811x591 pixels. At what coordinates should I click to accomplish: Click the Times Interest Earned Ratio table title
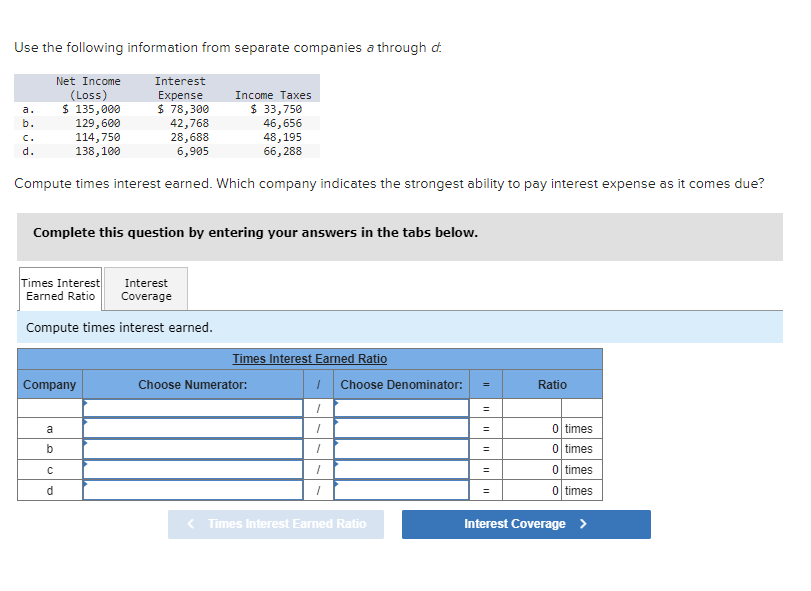click(x=309, y=358)
